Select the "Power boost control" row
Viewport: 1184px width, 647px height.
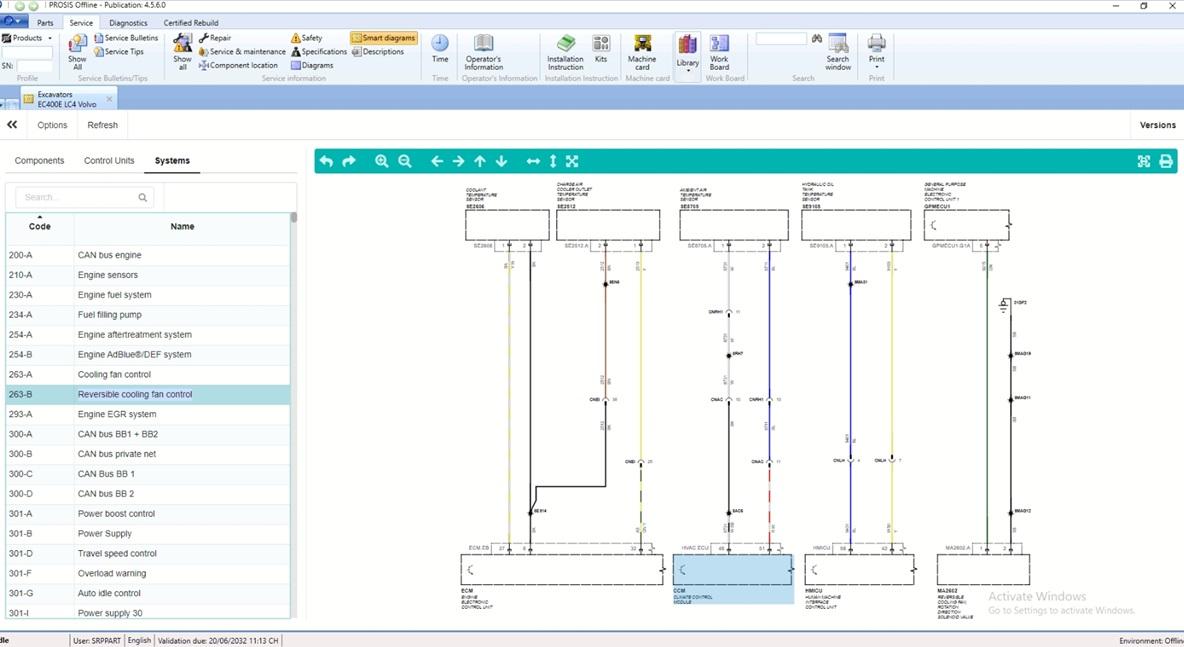(x=148, y=513)
